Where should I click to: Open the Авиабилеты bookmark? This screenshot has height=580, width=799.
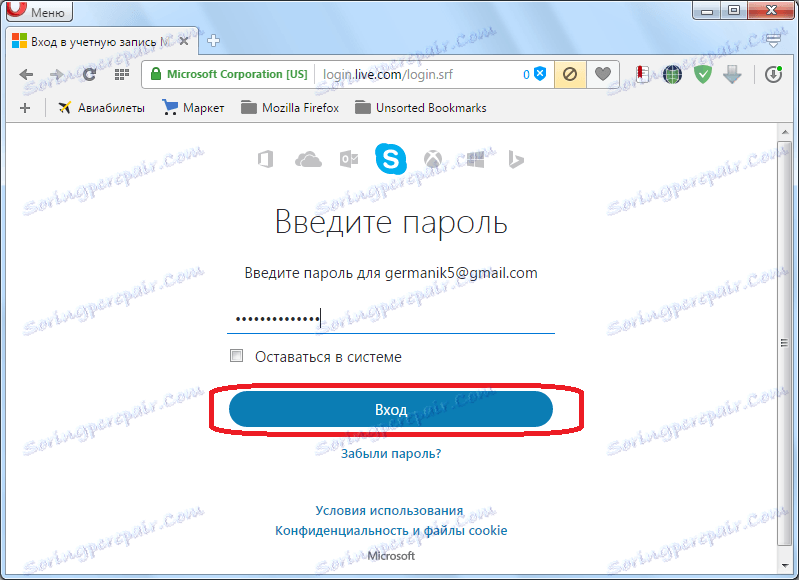click(101, 108)
